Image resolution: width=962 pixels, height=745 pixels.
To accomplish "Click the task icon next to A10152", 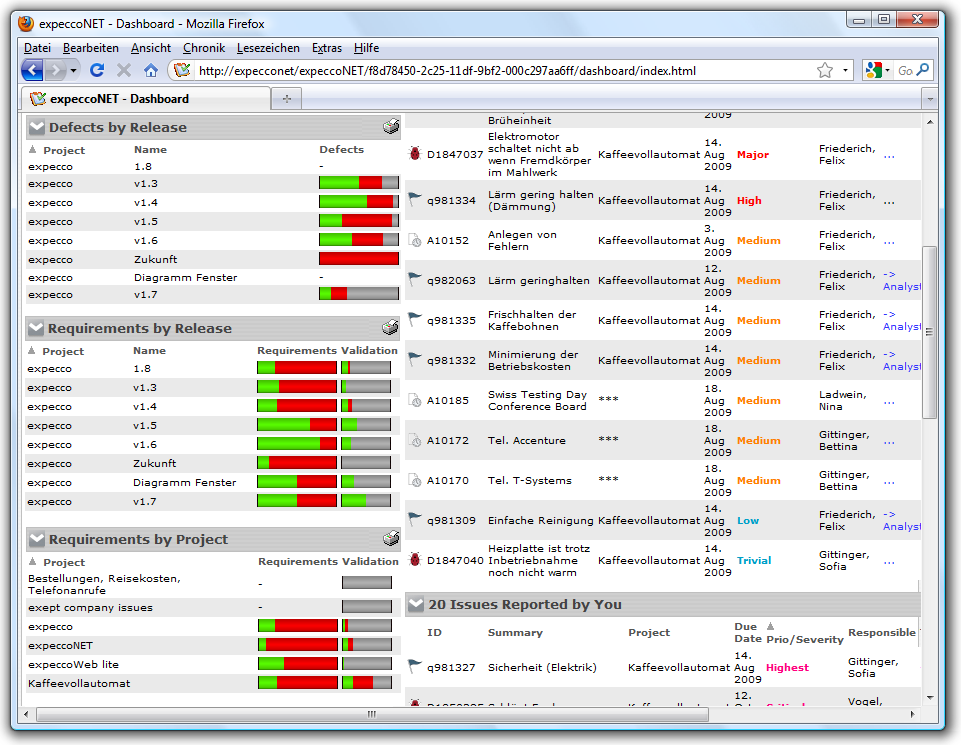I will click(x=416, y=240).
